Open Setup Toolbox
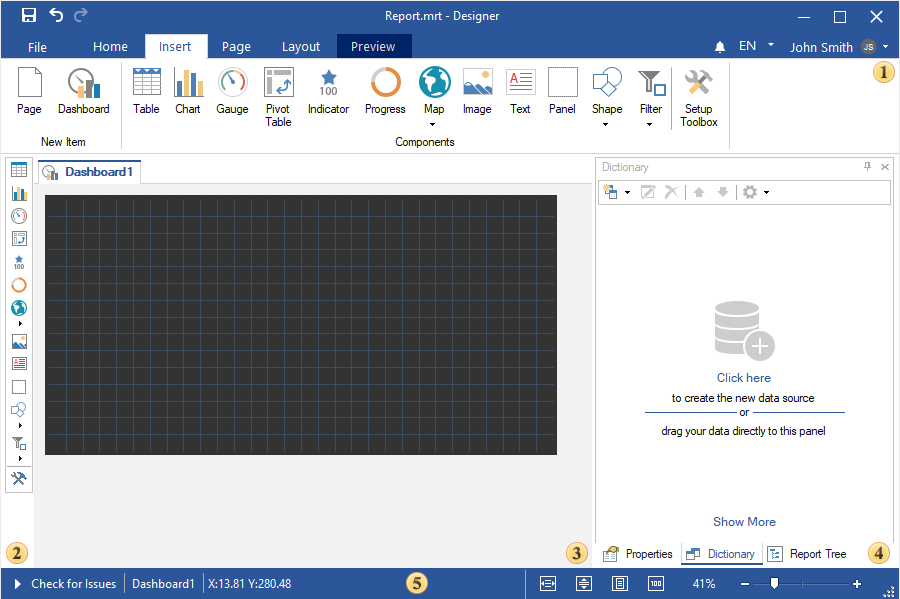Image resolution: width=900 pixels, height=599 pixels. pyautogui.click(x=698, y=96)
